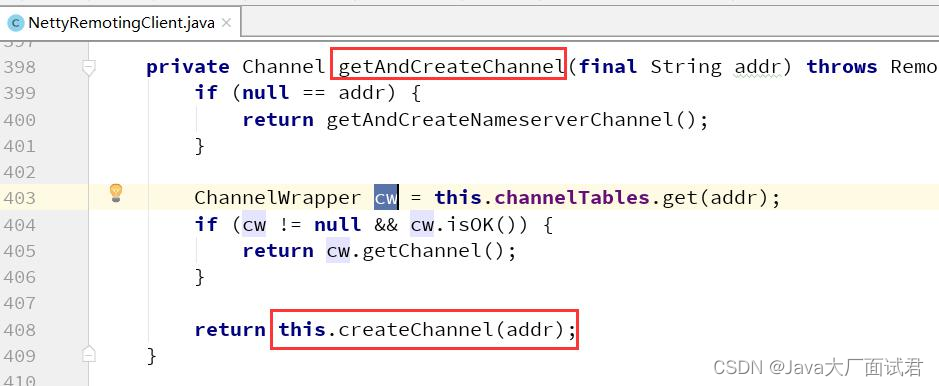Click the highlighted cw variable on line 403
This screenshot has width=939, height=386.
tap(386, 198)
